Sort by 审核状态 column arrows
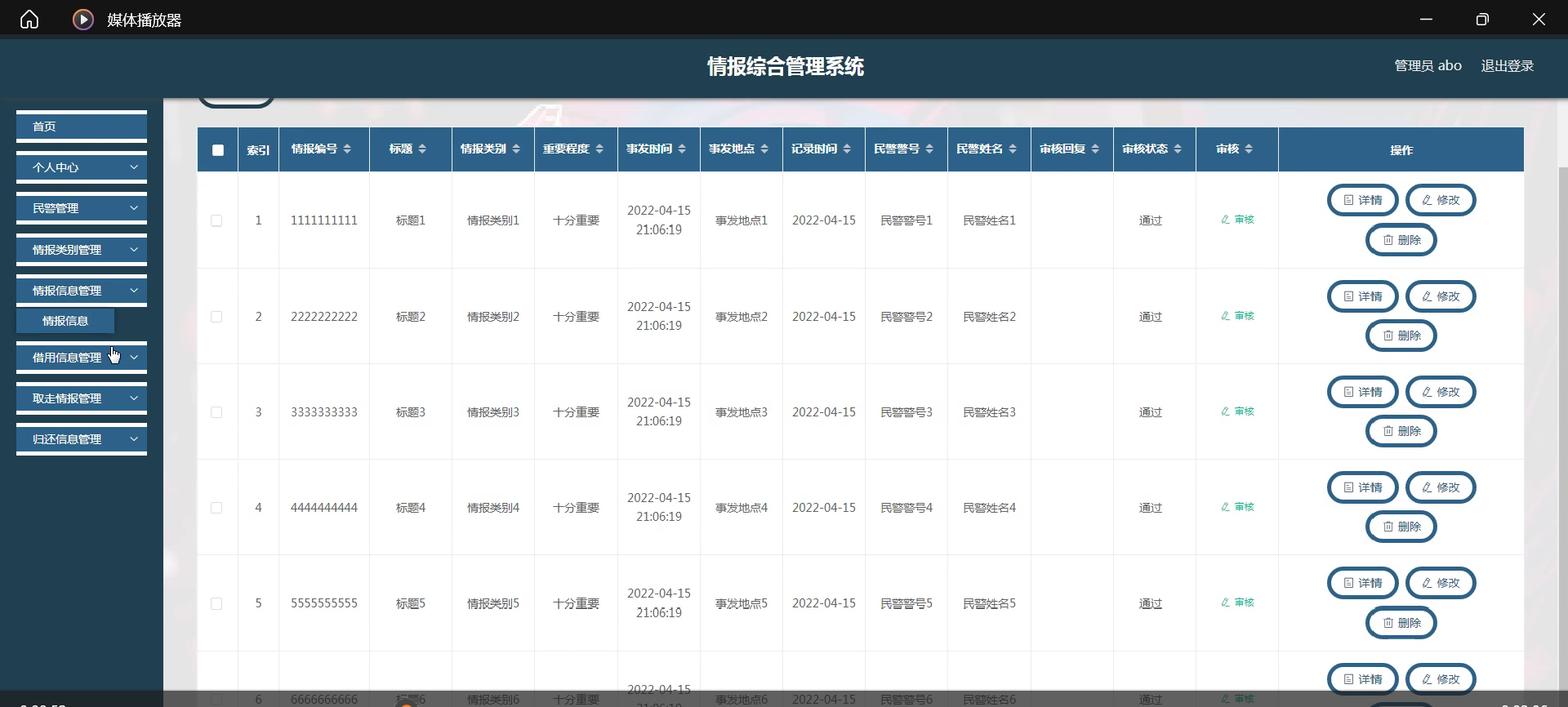1568x707 pixels. click(x=1178, y=149)
